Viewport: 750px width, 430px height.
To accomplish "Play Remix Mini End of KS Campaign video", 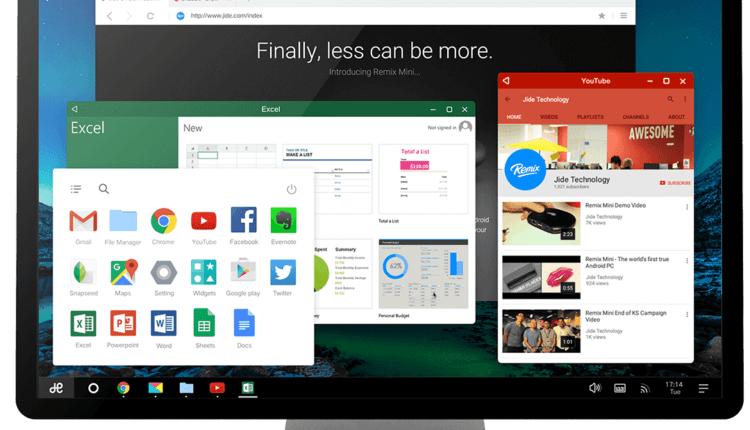I will tap(541, 331).
